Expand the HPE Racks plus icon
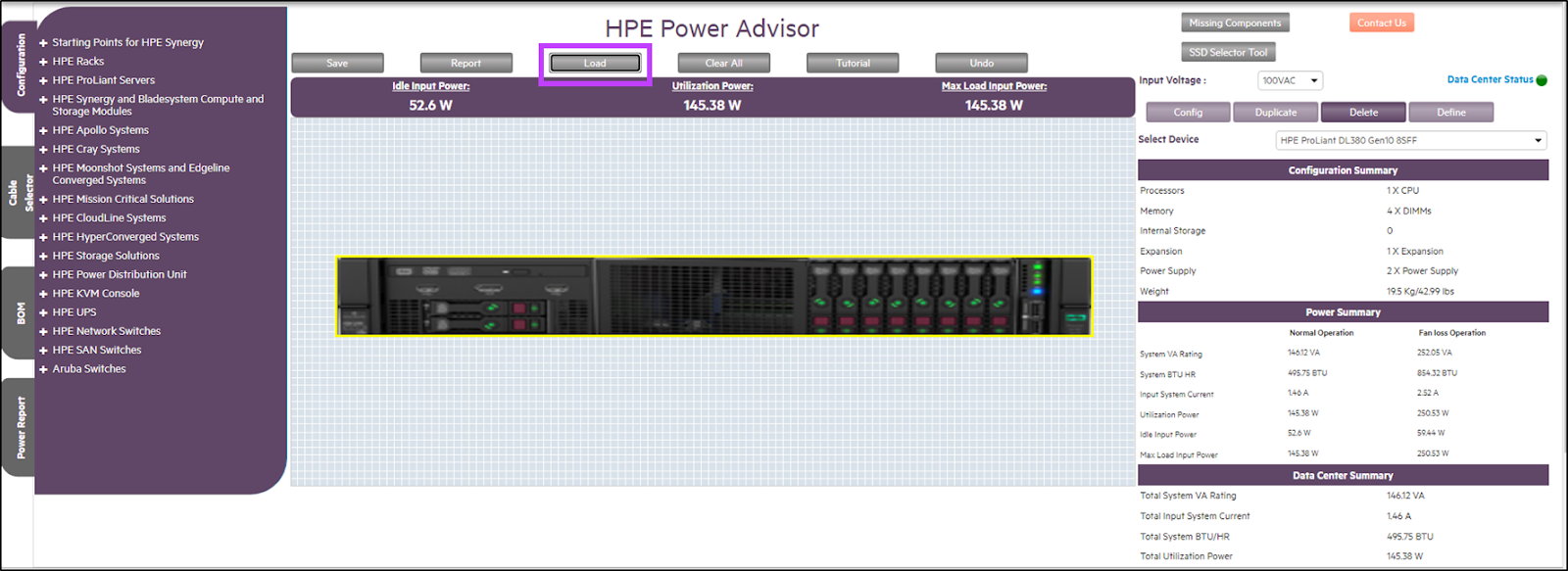The height and width of the screenshot is (571, 1568). 43,62
